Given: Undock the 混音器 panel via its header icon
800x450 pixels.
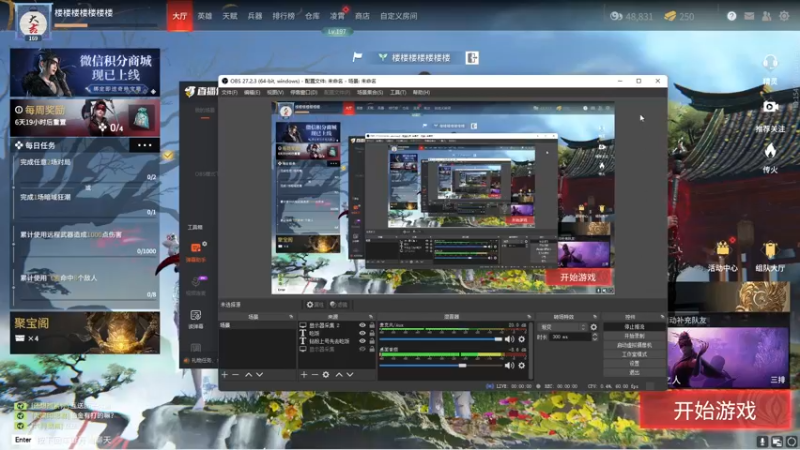Looking at the screenshot, I should (x=529, y=317).
